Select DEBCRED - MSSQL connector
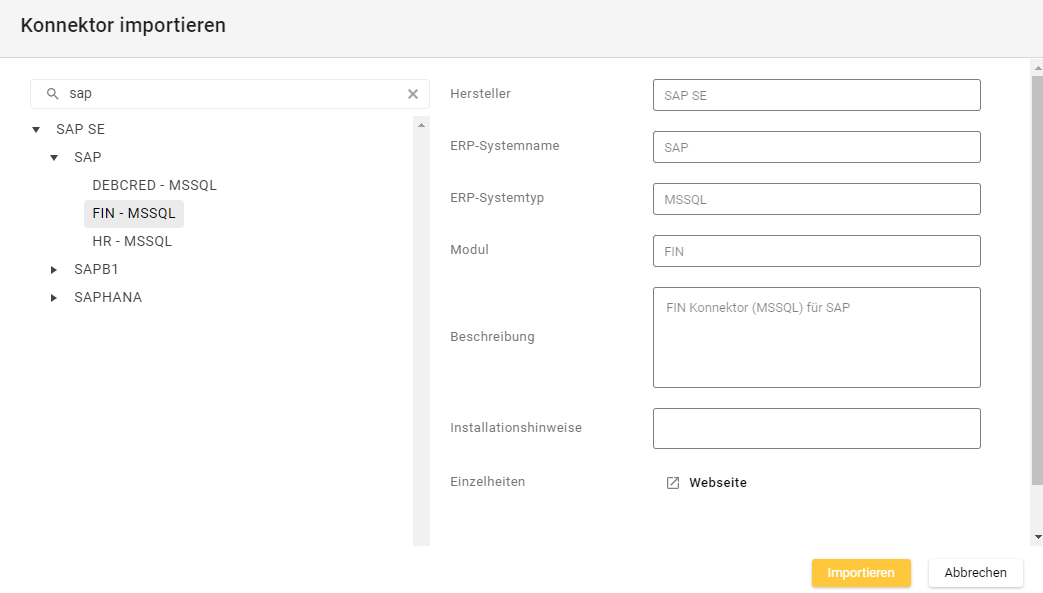 pyautogui.click(x=154, y=185)
